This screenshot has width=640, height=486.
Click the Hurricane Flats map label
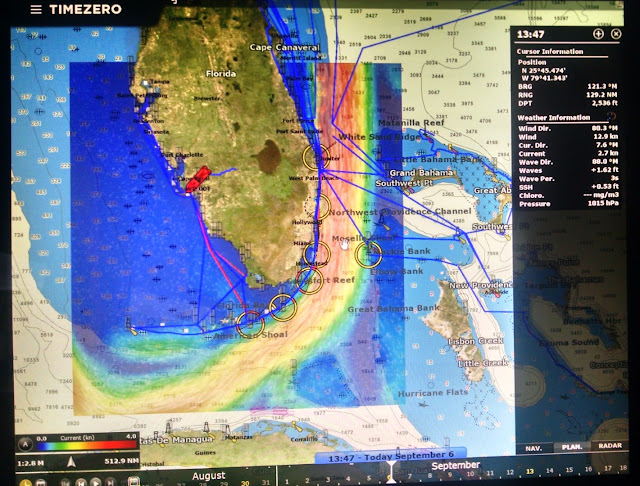click(x=433, y=393)
